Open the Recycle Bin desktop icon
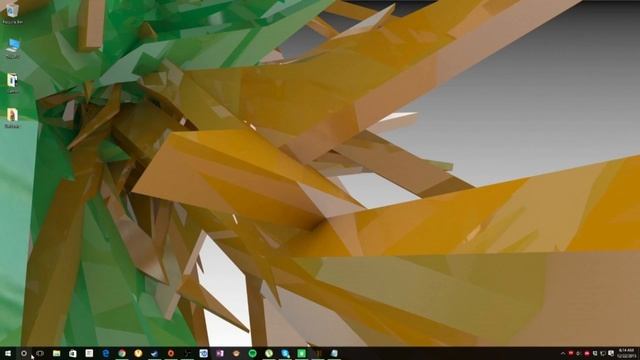Screen dimensions: 640x360 click(12, 12)
